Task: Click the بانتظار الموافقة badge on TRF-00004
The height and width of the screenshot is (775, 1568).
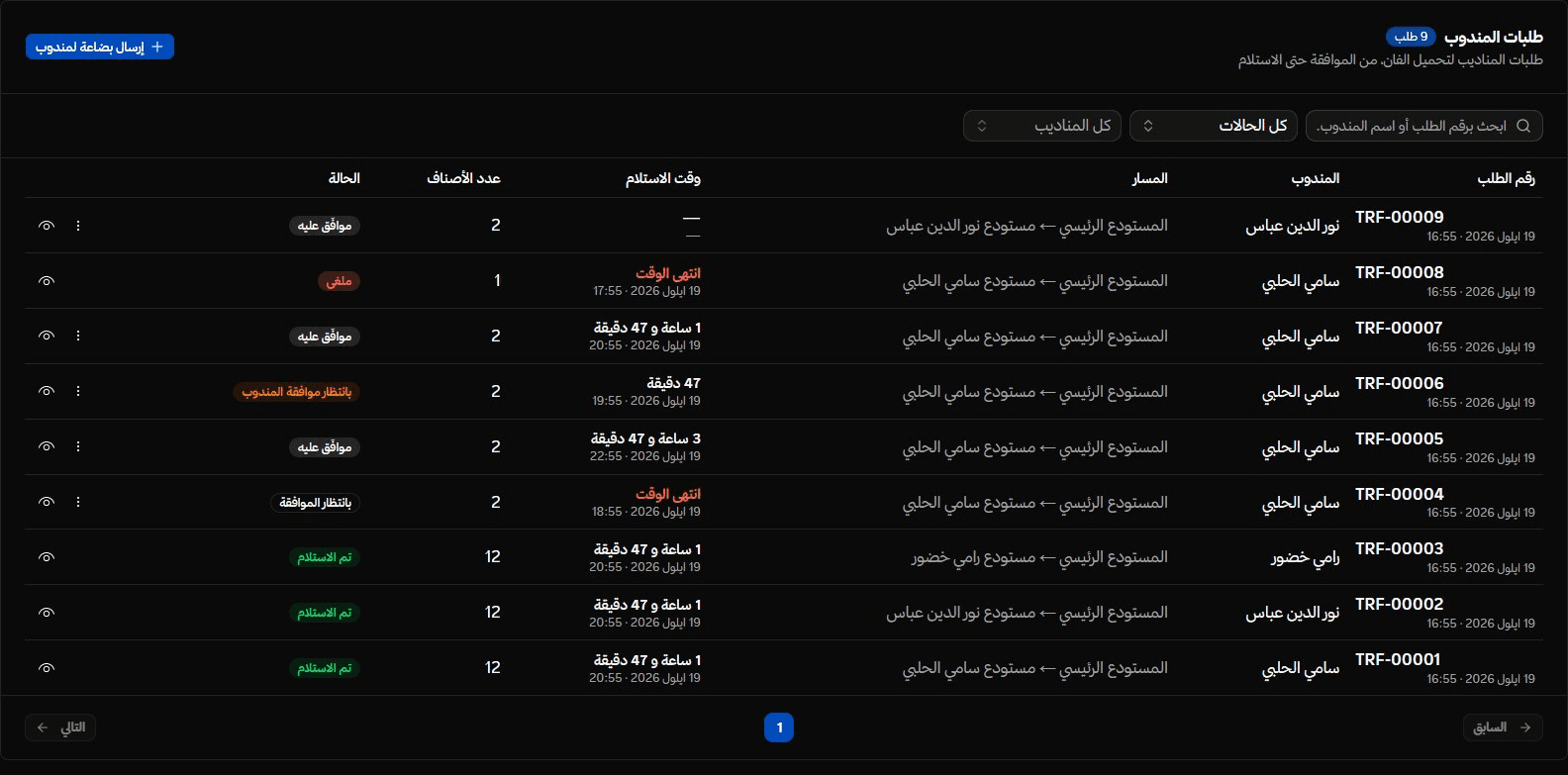Action: [315, 503]
